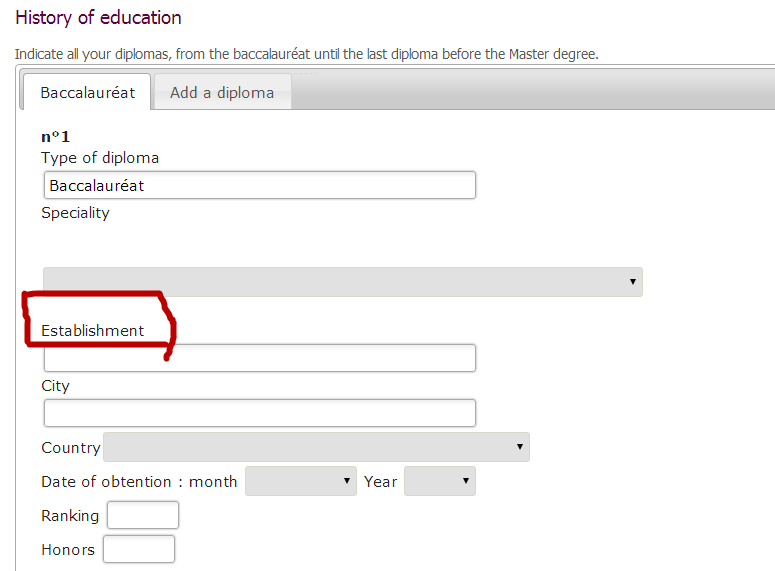This screenshot has height=571, width=775.
Task: Open the Add a diploma tab
Action: click(x=222, y=93)
